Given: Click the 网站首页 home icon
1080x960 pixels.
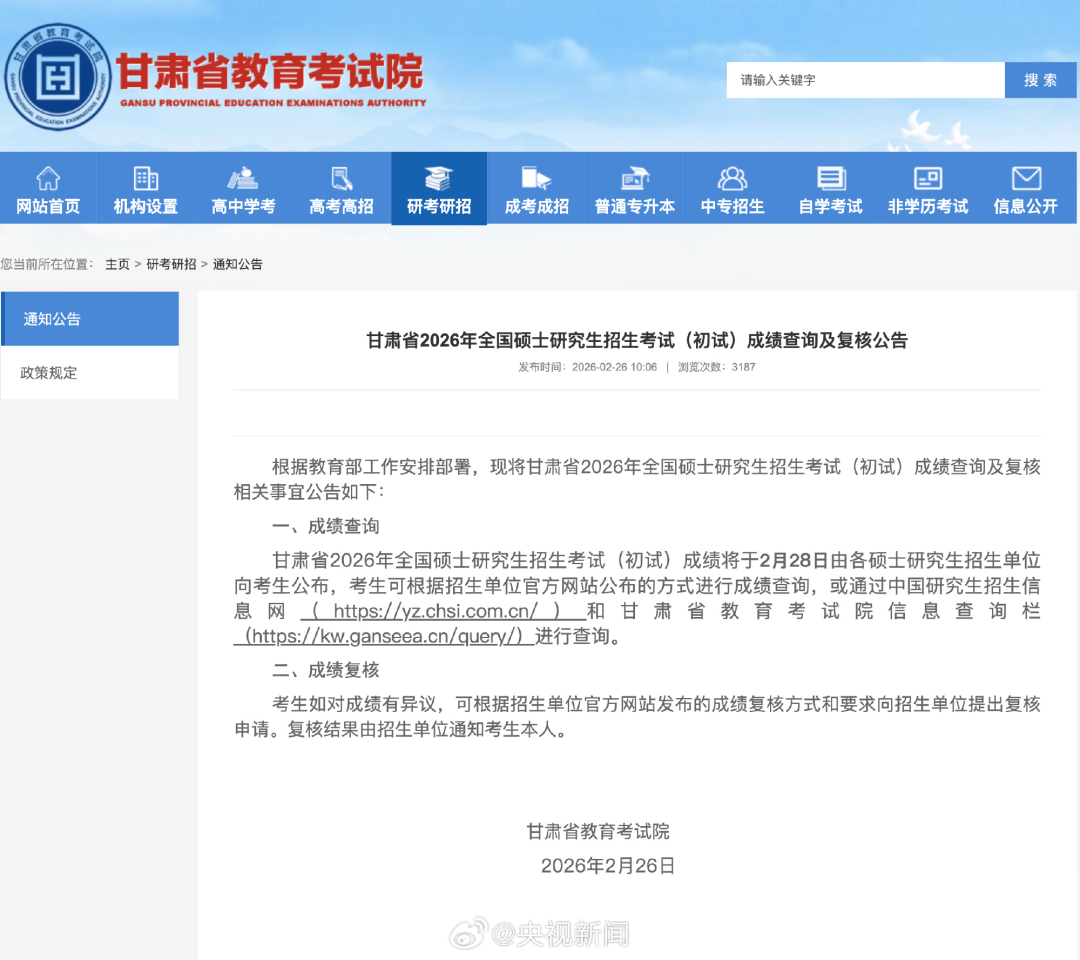Looking at the screenshot, I should 47,177.
